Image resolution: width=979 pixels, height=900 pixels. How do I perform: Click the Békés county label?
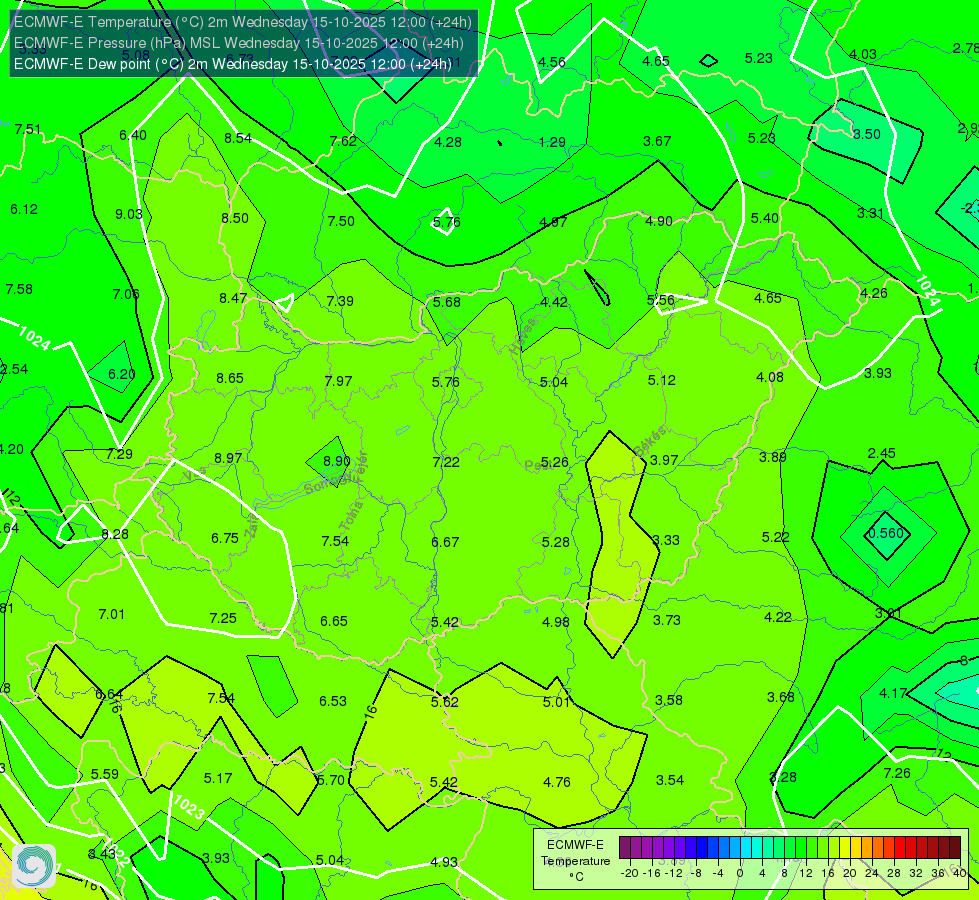[x=650, y=441]
